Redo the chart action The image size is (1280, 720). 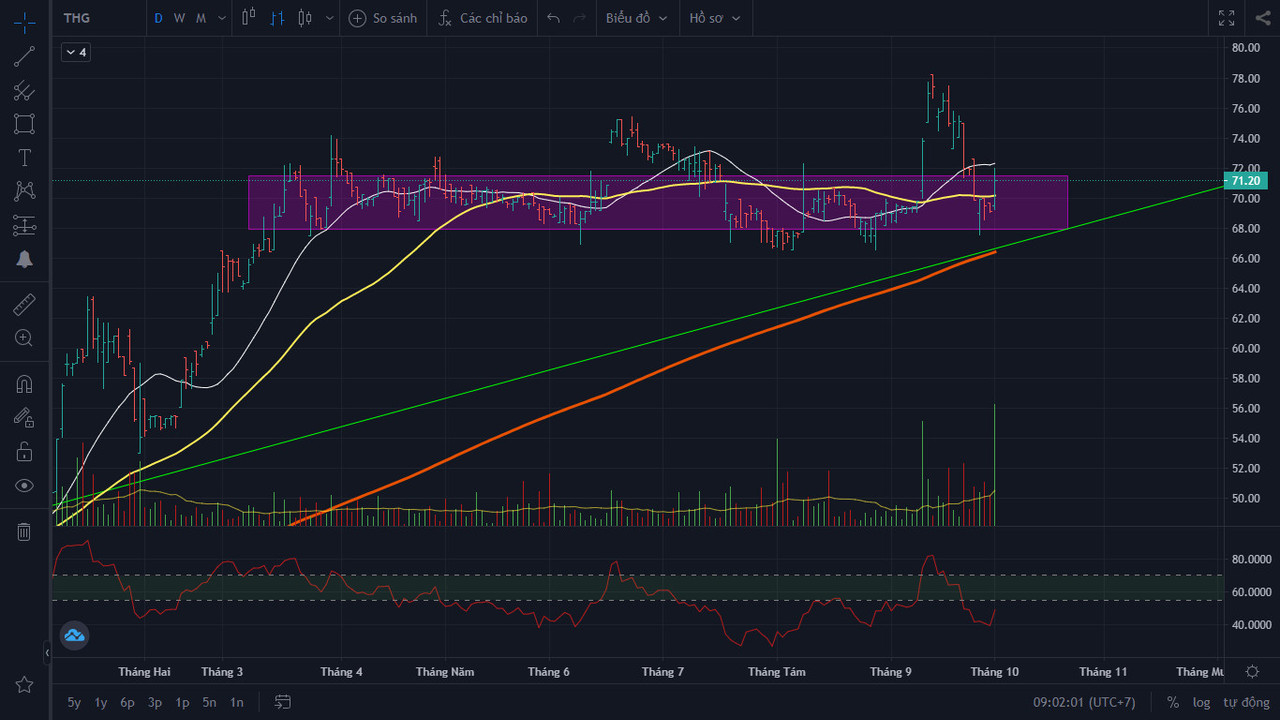click(580, 18)
